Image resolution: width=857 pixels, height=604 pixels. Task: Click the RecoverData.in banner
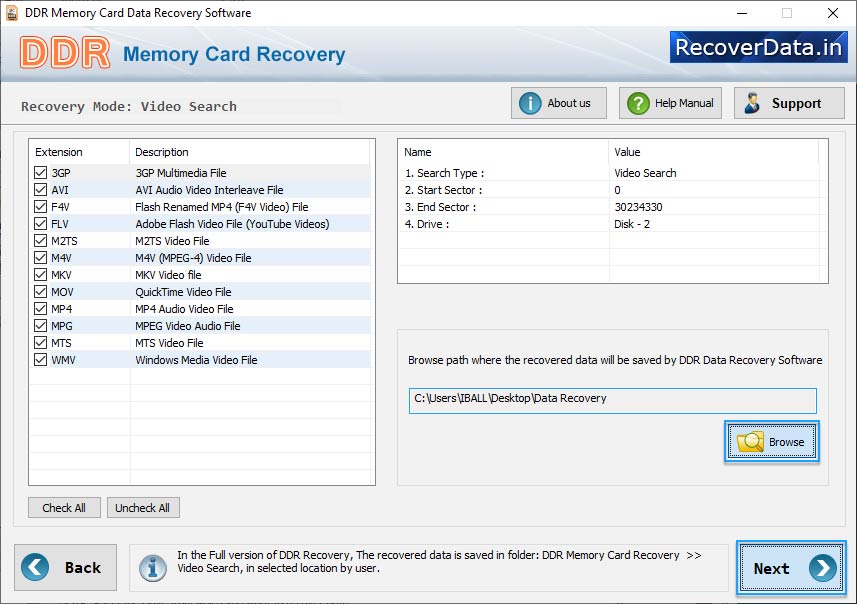point(759,47)
